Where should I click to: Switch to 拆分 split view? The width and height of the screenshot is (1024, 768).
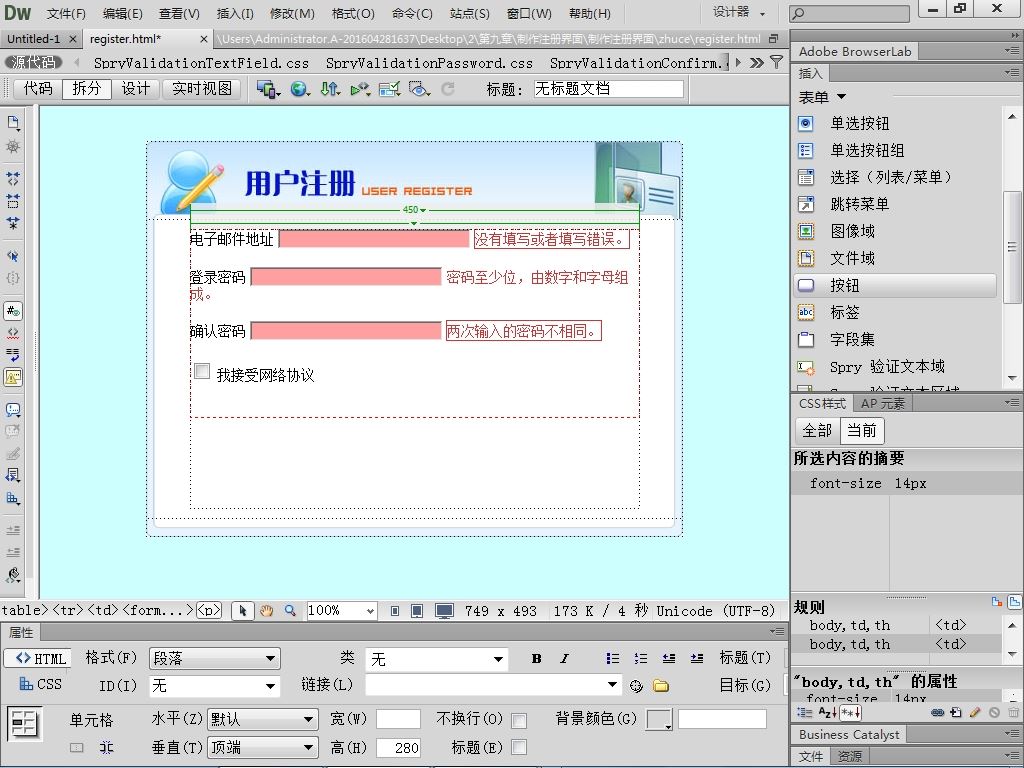[x=87, y=88]
